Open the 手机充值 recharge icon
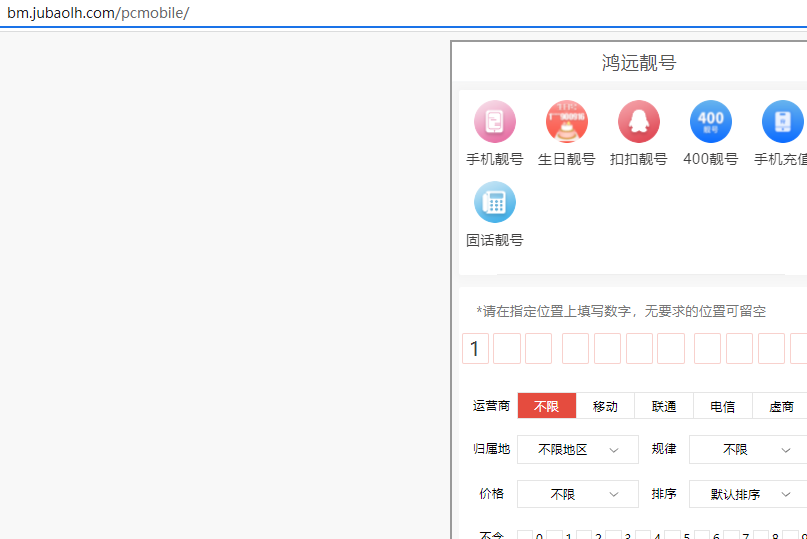The image size is (807, 539). 782,122
